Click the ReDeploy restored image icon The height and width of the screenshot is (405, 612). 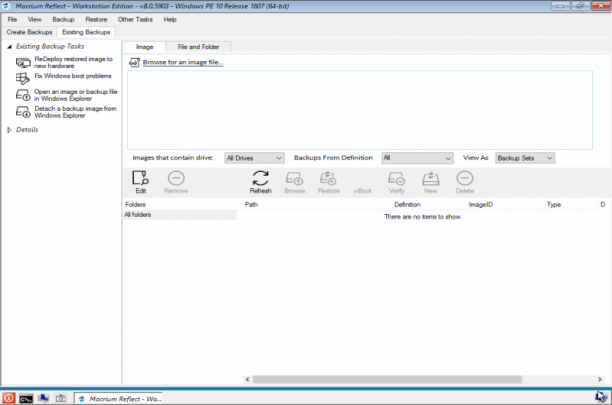pos(23,63)
